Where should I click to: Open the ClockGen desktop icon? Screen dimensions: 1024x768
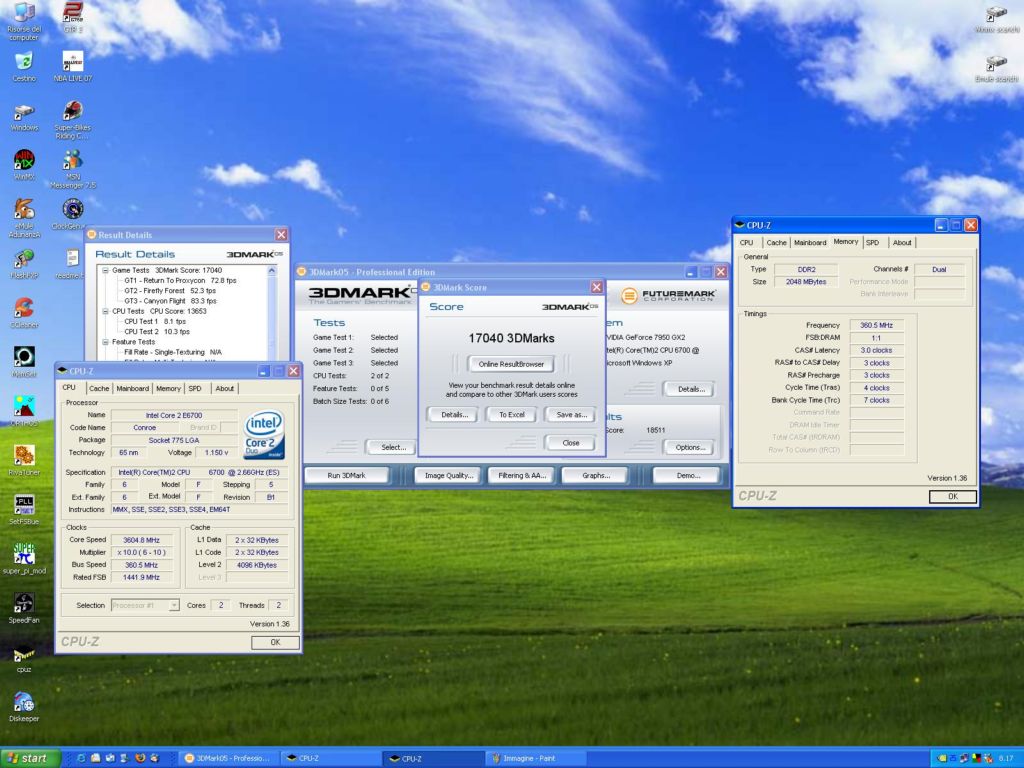72,214
